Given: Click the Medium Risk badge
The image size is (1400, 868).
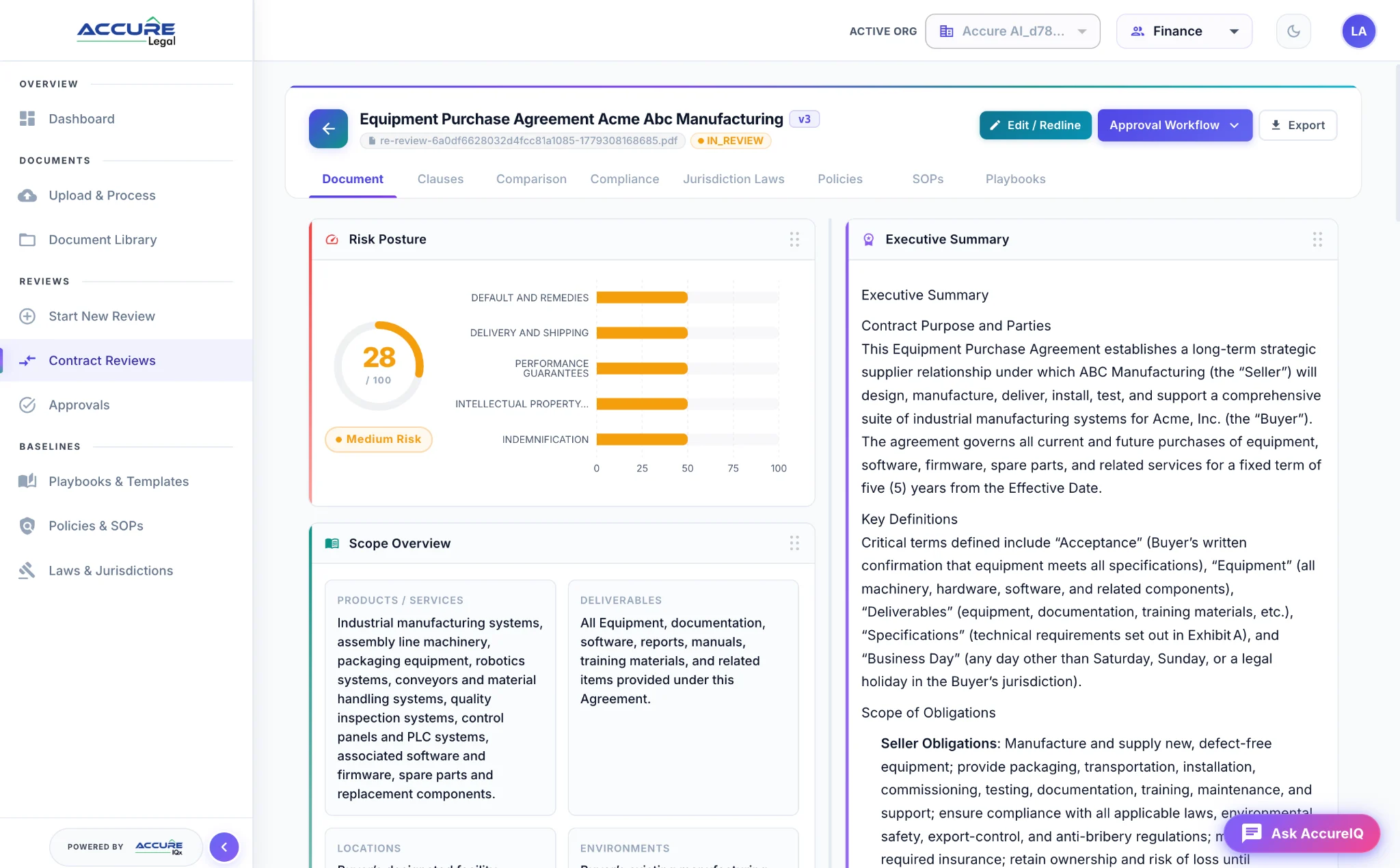Looking at the screenshot, I should pyautogui.click(x=378, y=439).
